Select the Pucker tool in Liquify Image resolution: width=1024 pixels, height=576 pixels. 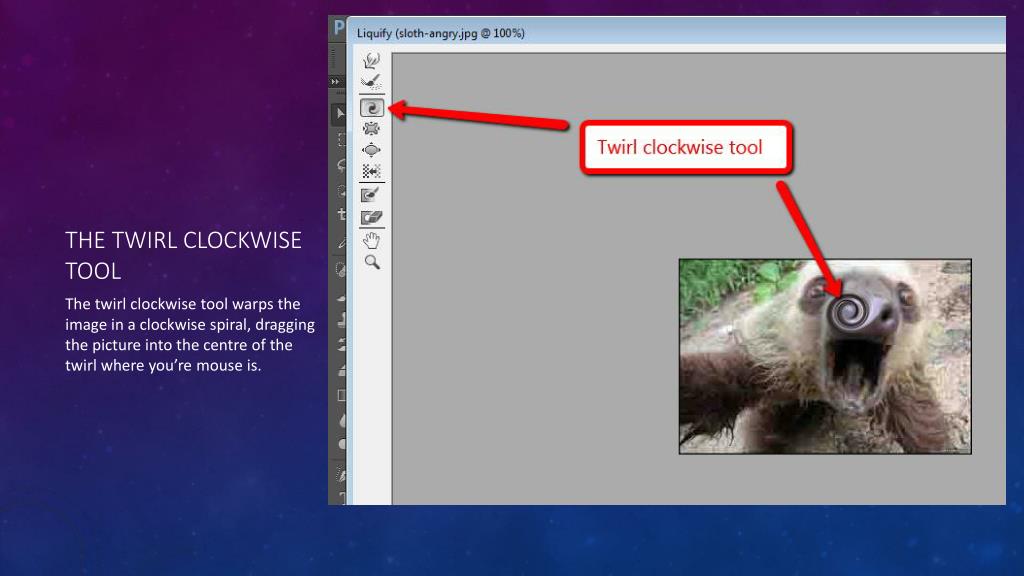tap(372, 129)
